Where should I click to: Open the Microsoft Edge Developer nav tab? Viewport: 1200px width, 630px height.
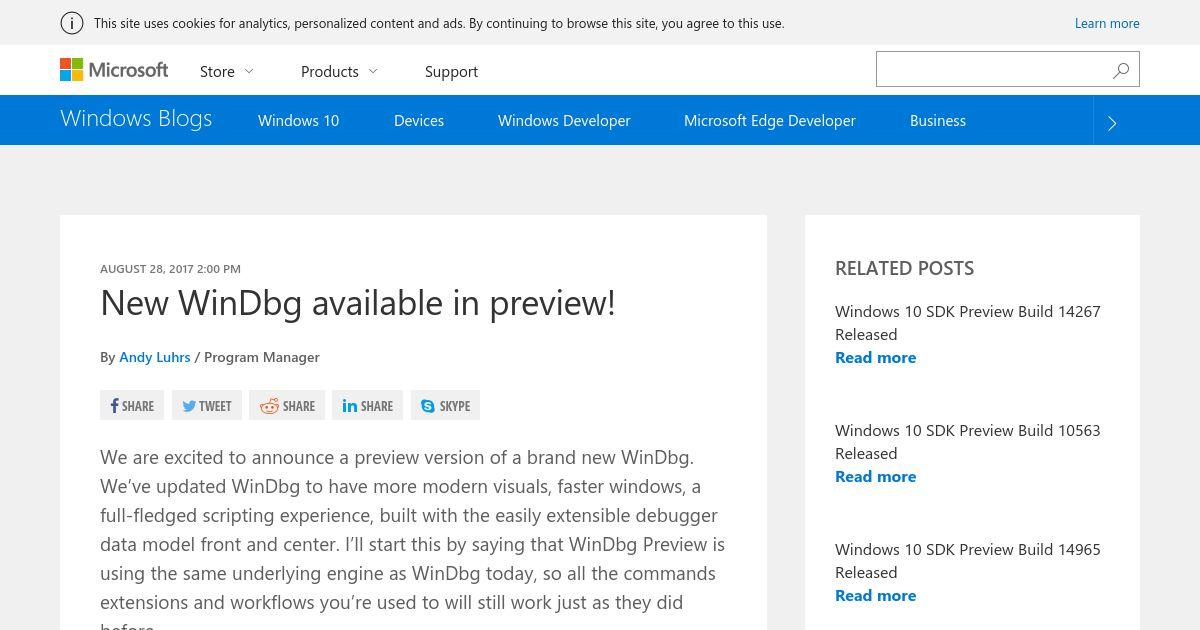click(770, 120)
